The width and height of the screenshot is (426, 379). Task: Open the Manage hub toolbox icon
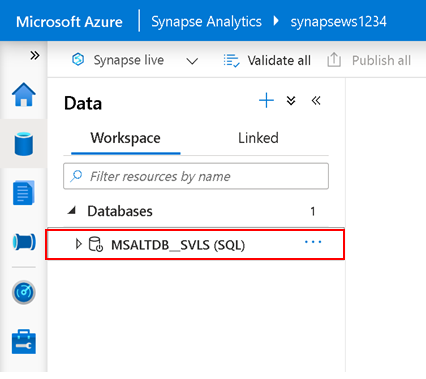point(24,342)
